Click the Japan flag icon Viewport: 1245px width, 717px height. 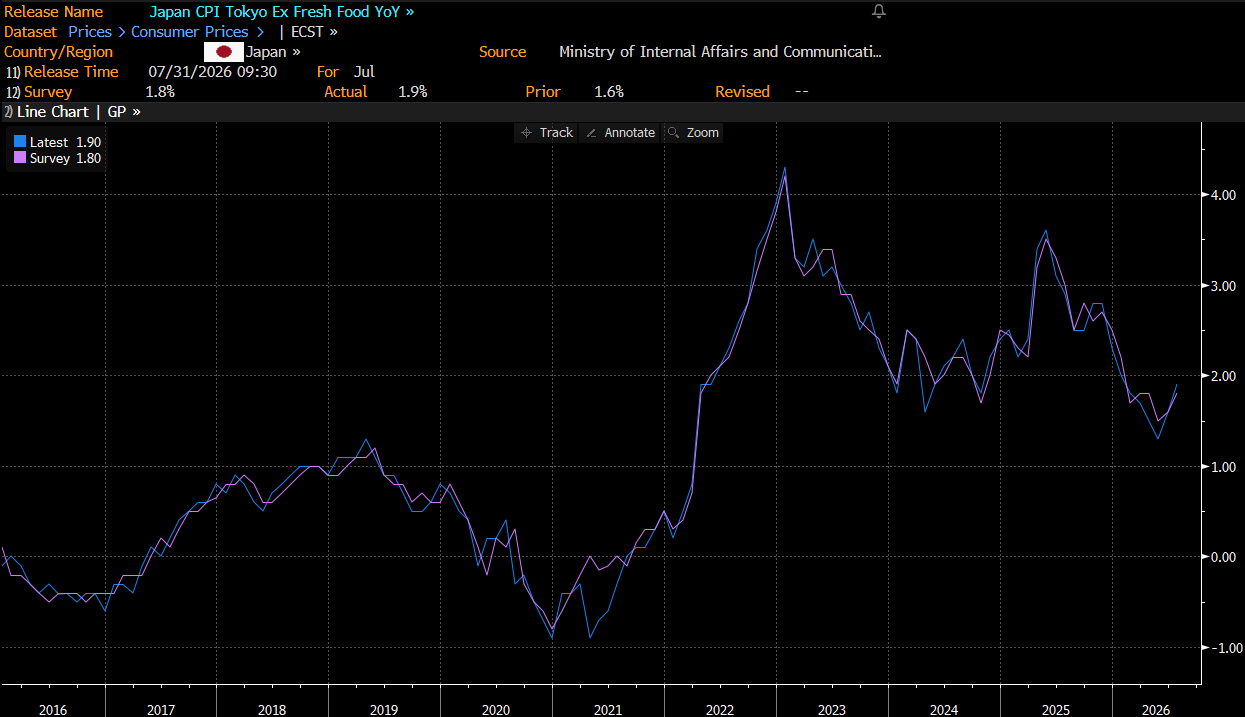click(224, 52)
